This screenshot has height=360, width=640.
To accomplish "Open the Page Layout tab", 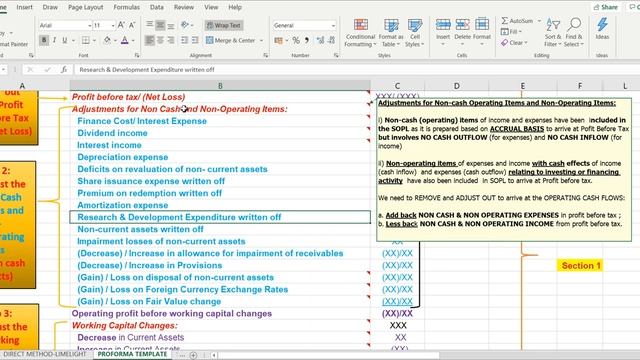I will point(86,7).
